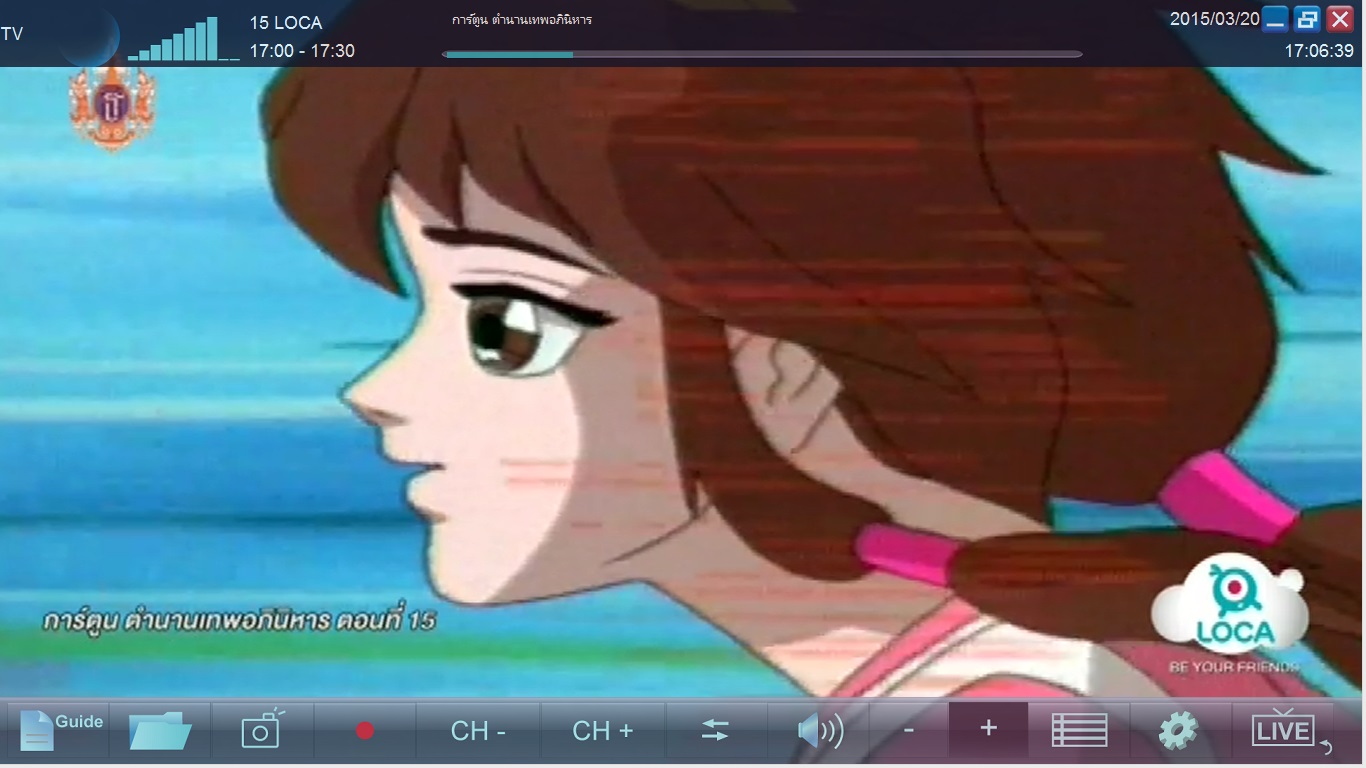
Task: Go to previous channel with CH -
Action: coord(478,731)
